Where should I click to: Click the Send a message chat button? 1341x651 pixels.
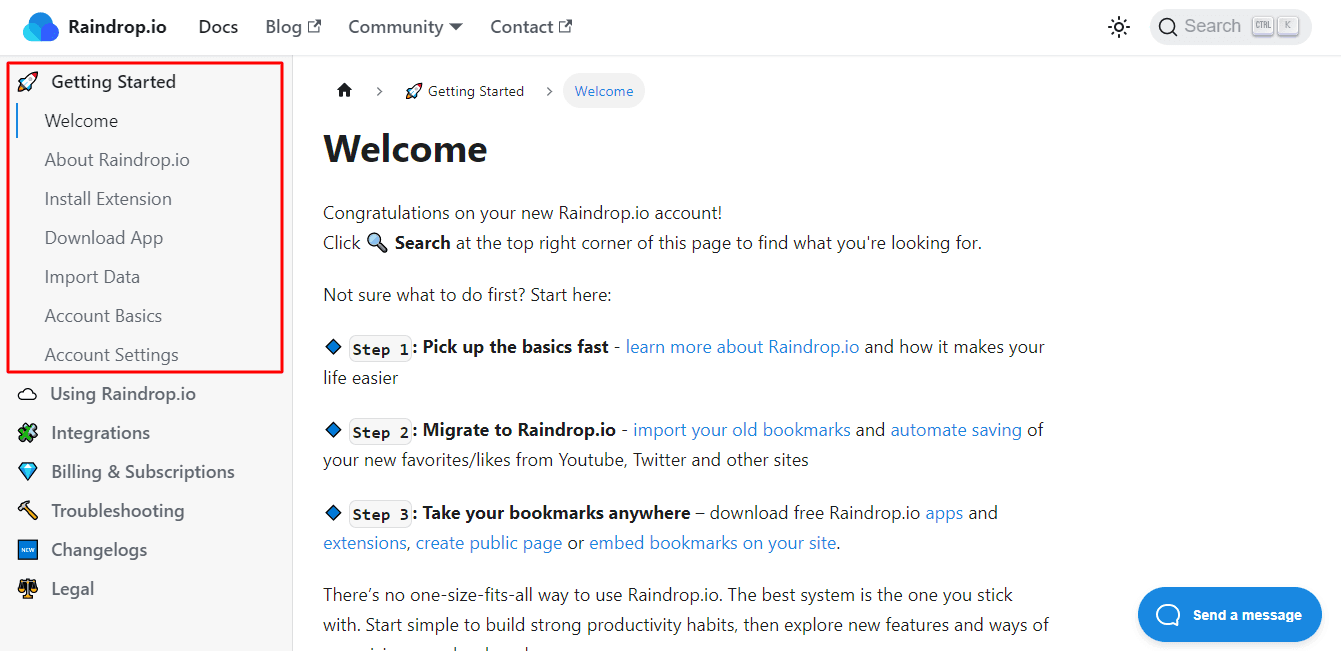[x=1229, y=614]
